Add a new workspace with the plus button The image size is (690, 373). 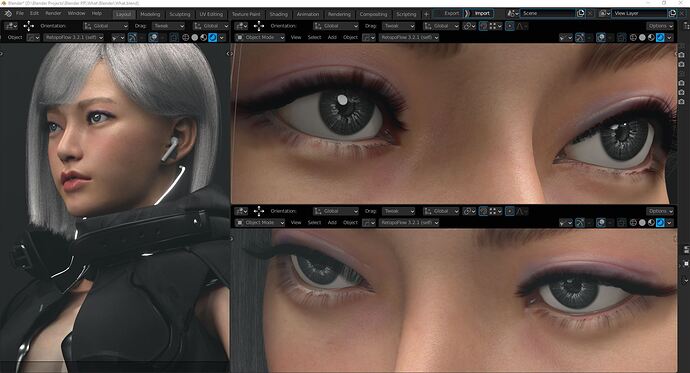tap(426, 14)
